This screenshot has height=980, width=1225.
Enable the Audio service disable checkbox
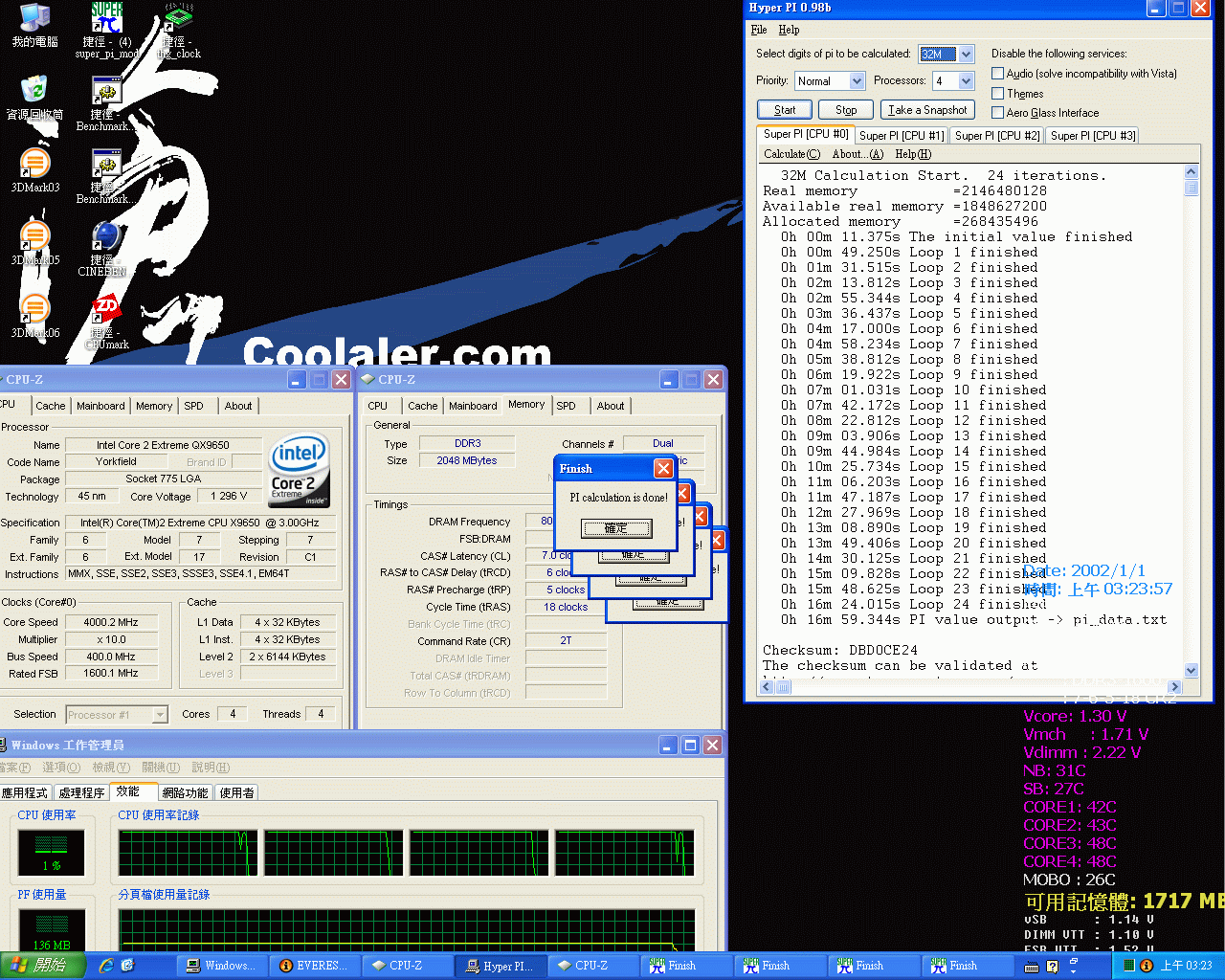coord(998,74)
